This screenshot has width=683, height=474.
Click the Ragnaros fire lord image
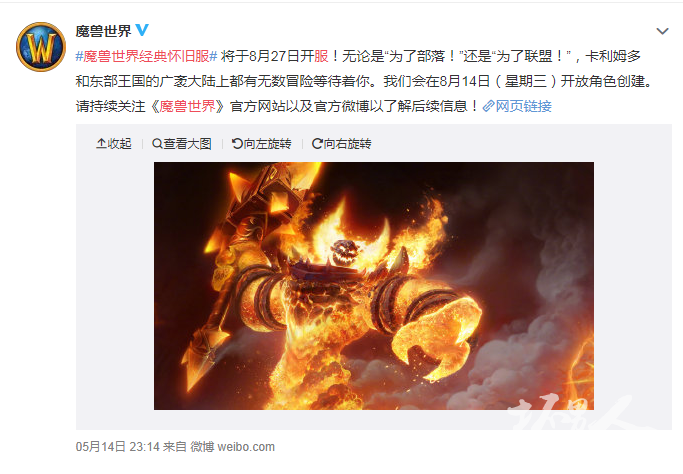(374, 286)
